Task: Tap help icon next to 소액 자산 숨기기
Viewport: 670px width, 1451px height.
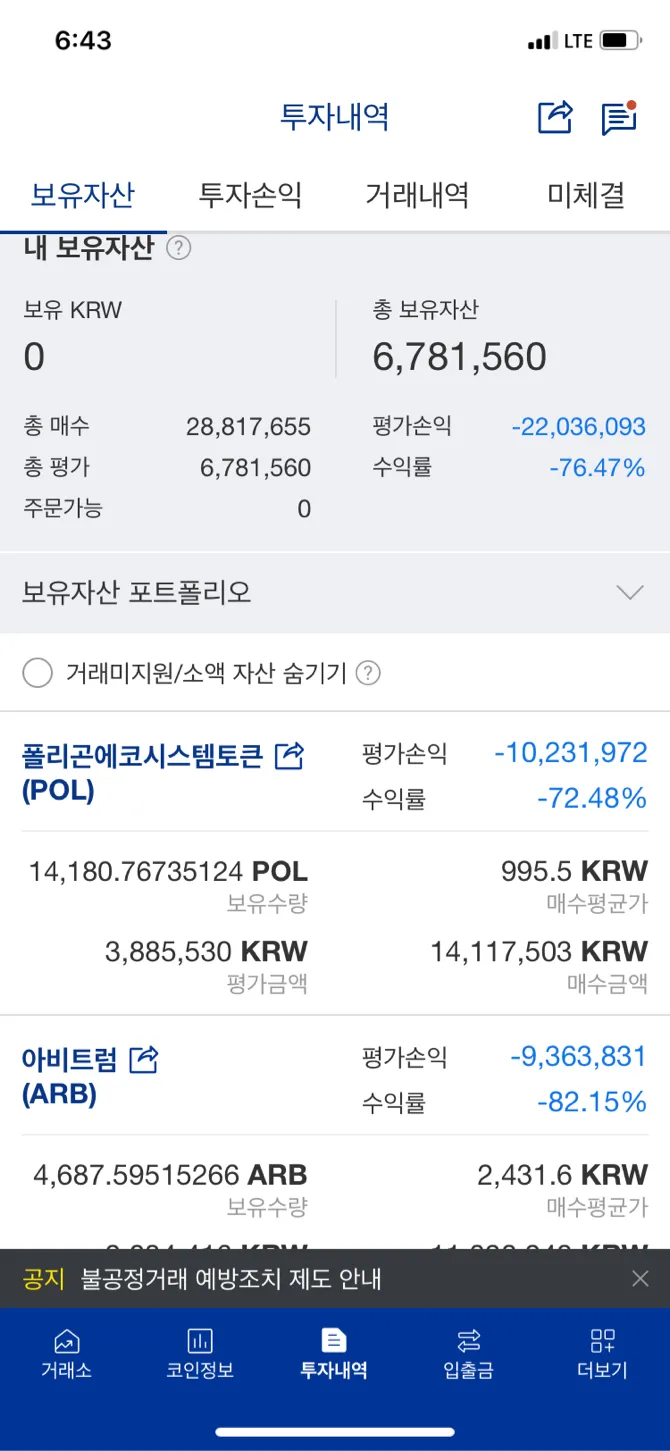Action: (x=368, y=674)
